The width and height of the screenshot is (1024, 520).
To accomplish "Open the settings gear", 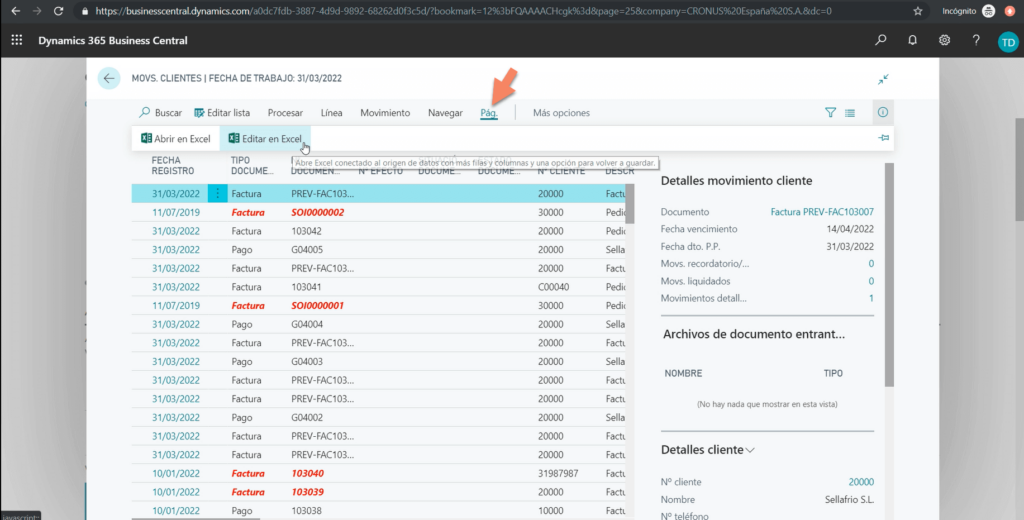I will point(944,41).
